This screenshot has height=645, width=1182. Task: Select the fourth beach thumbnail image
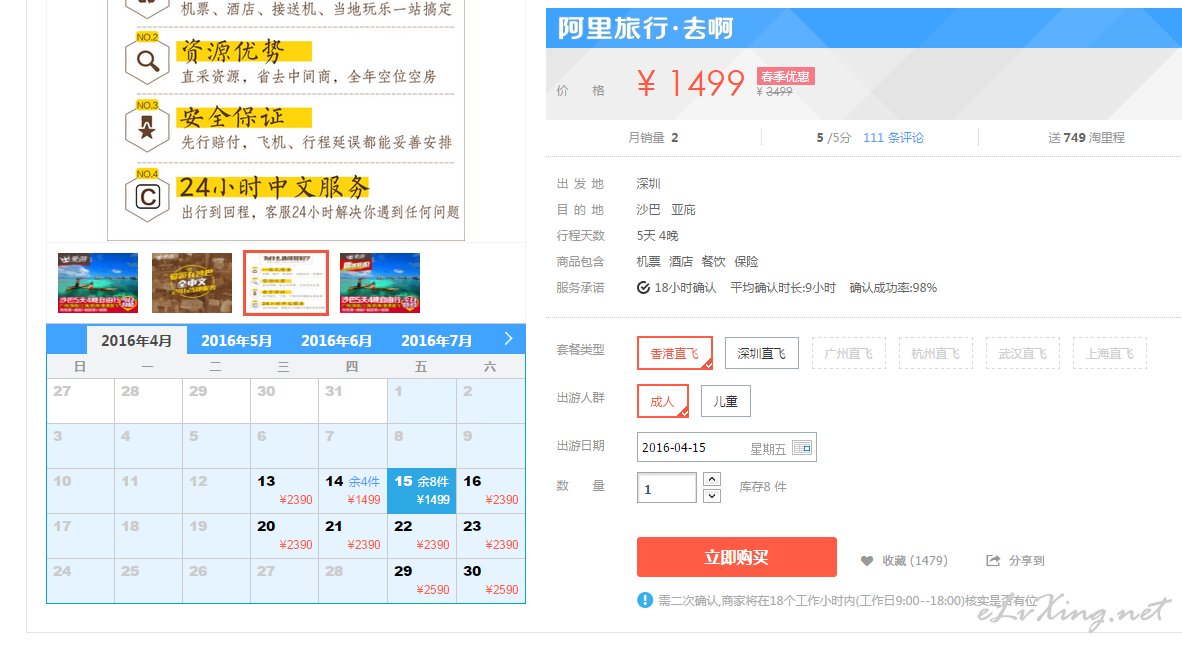(380, 283)
